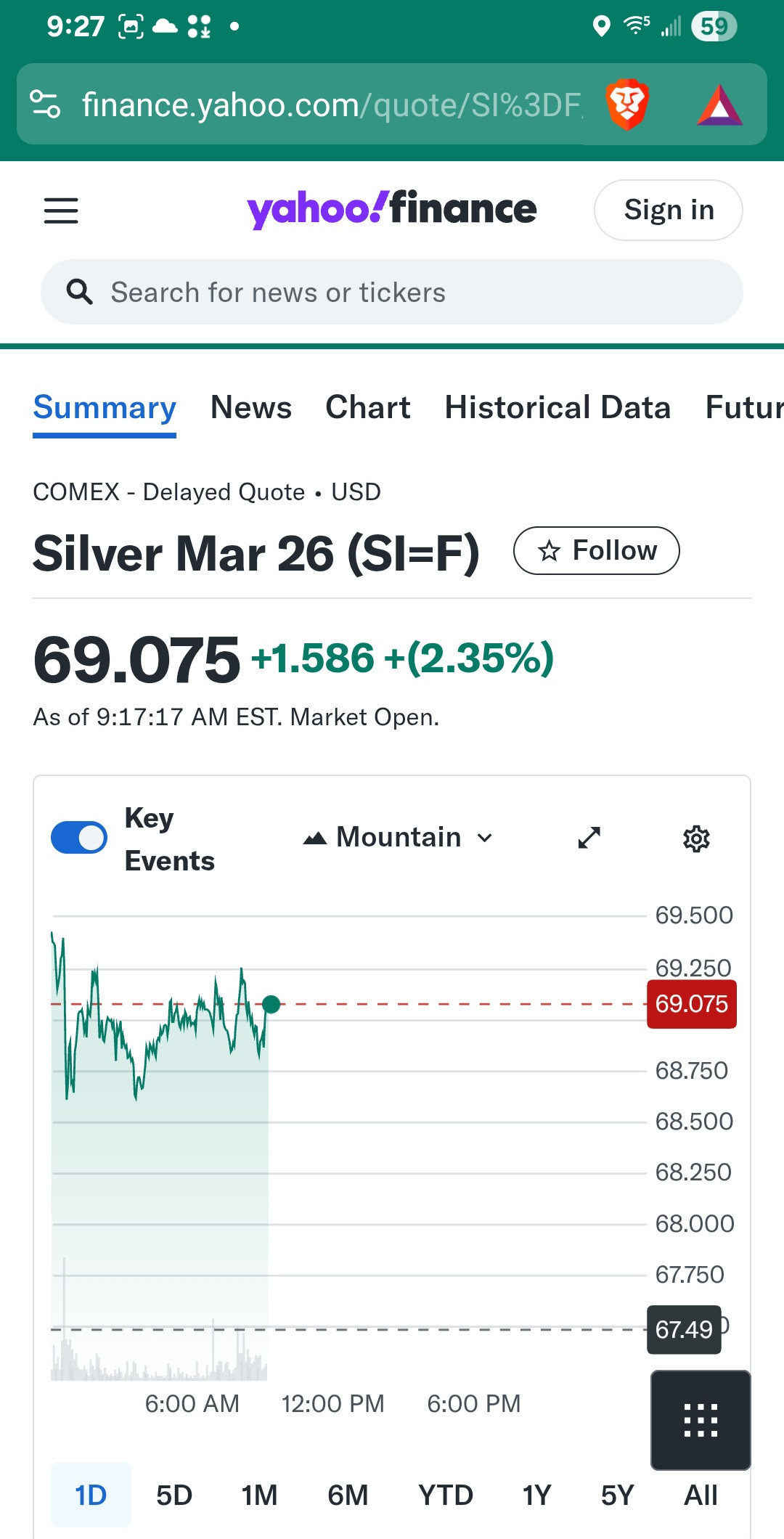This screenshot has width=784, height=1539.
Task: Open chart settings gear
Action: (696, 838)
